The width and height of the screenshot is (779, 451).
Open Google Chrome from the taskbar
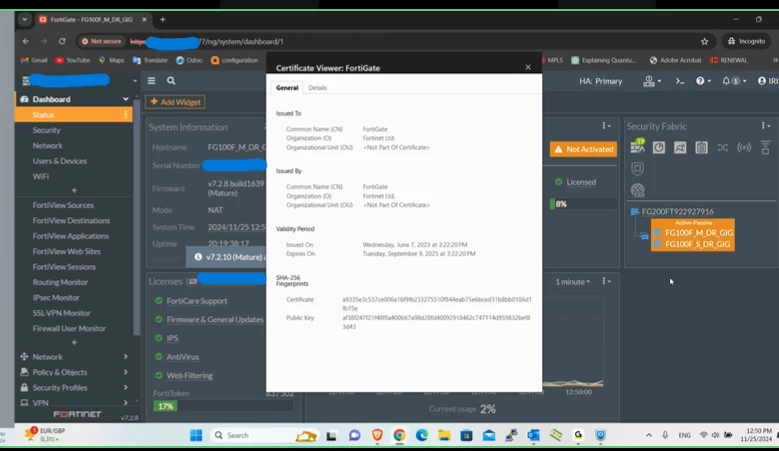pos(399,435)
